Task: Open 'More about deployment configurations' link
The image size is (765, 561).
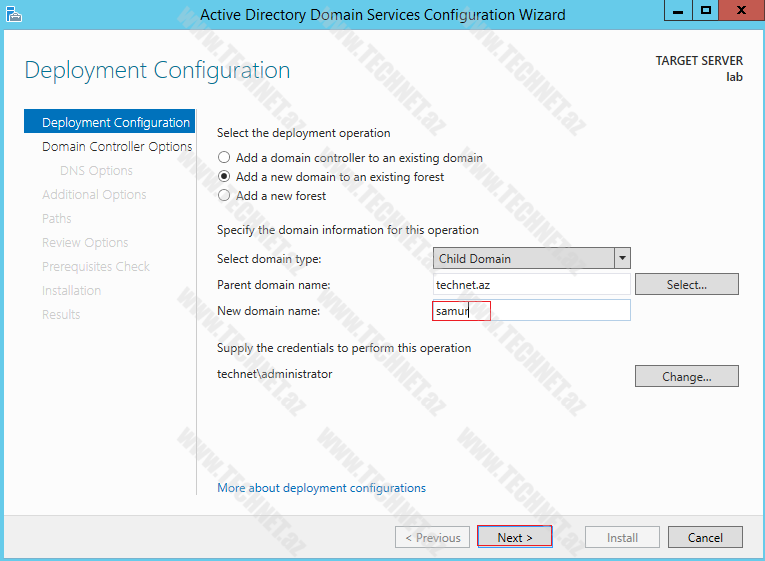Action: pyautogui.click(x=321, y=488)
